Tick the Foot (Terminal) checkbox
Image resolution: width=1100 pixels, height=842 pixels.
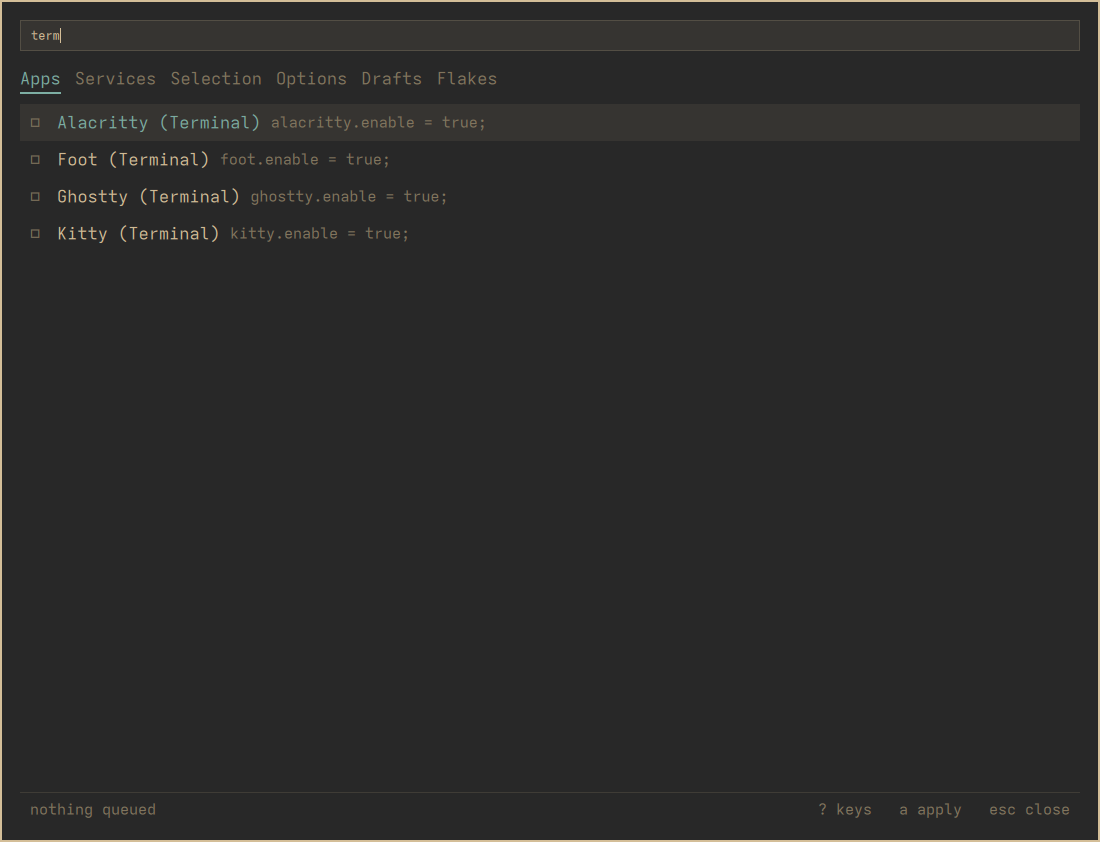tap(35, 160)
